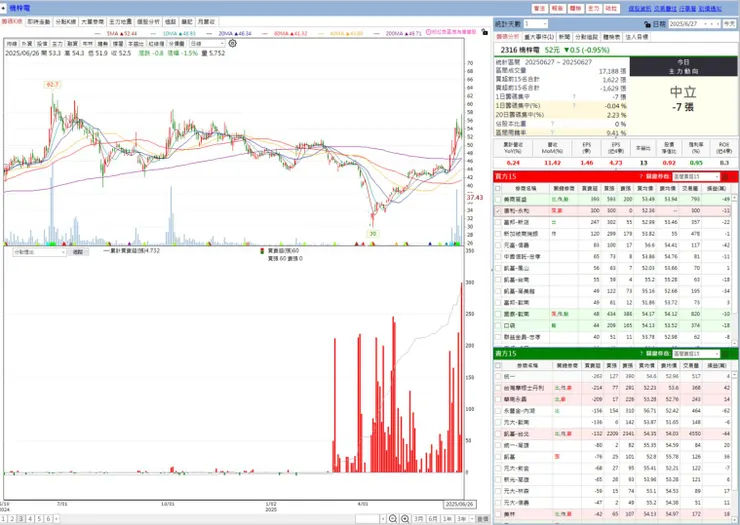
Task: Select the 3月 range button
Action: (418, 519)
